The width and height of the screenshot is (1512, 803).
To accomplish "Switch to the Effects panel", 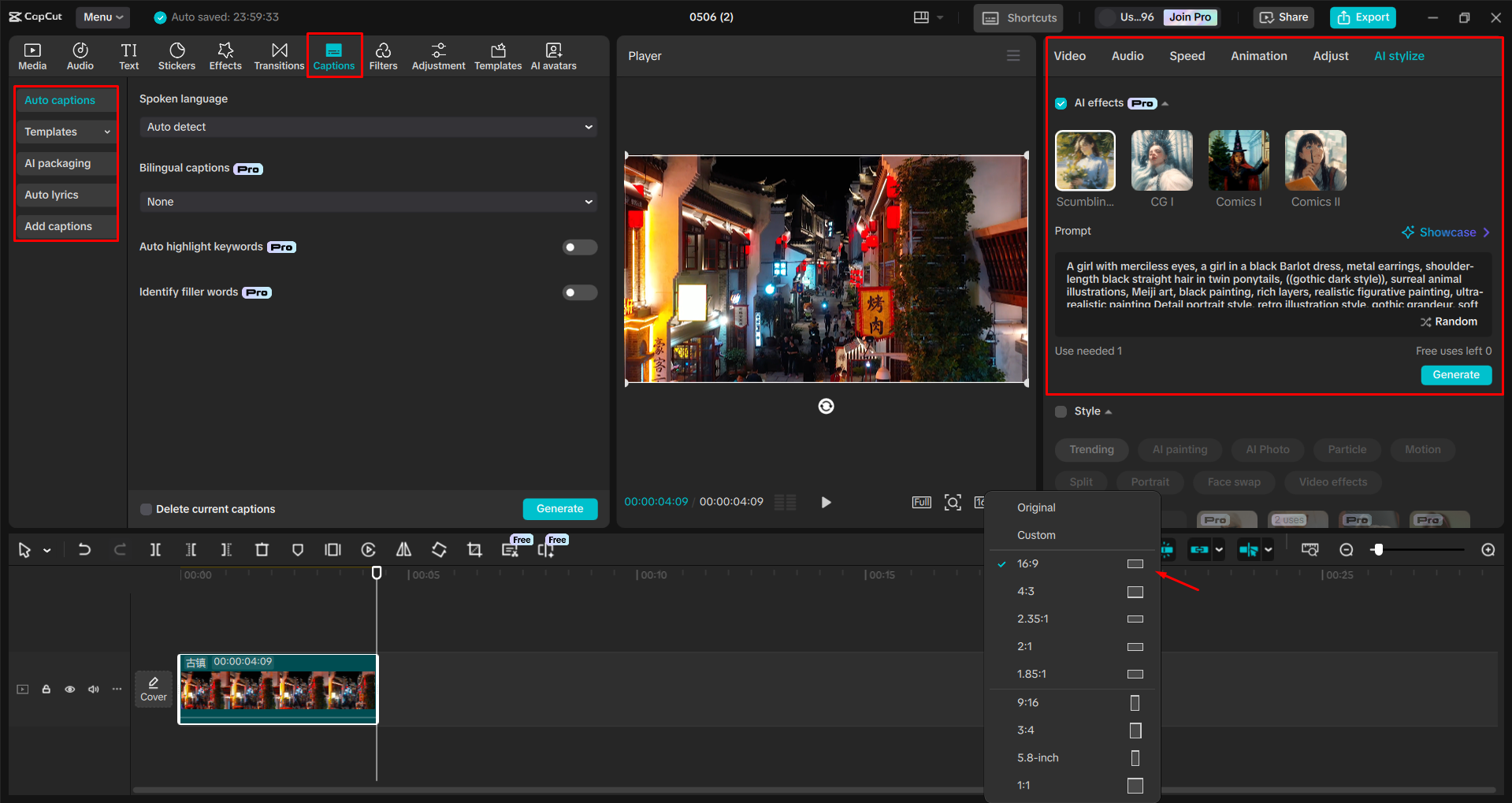I will coord(225,55).
